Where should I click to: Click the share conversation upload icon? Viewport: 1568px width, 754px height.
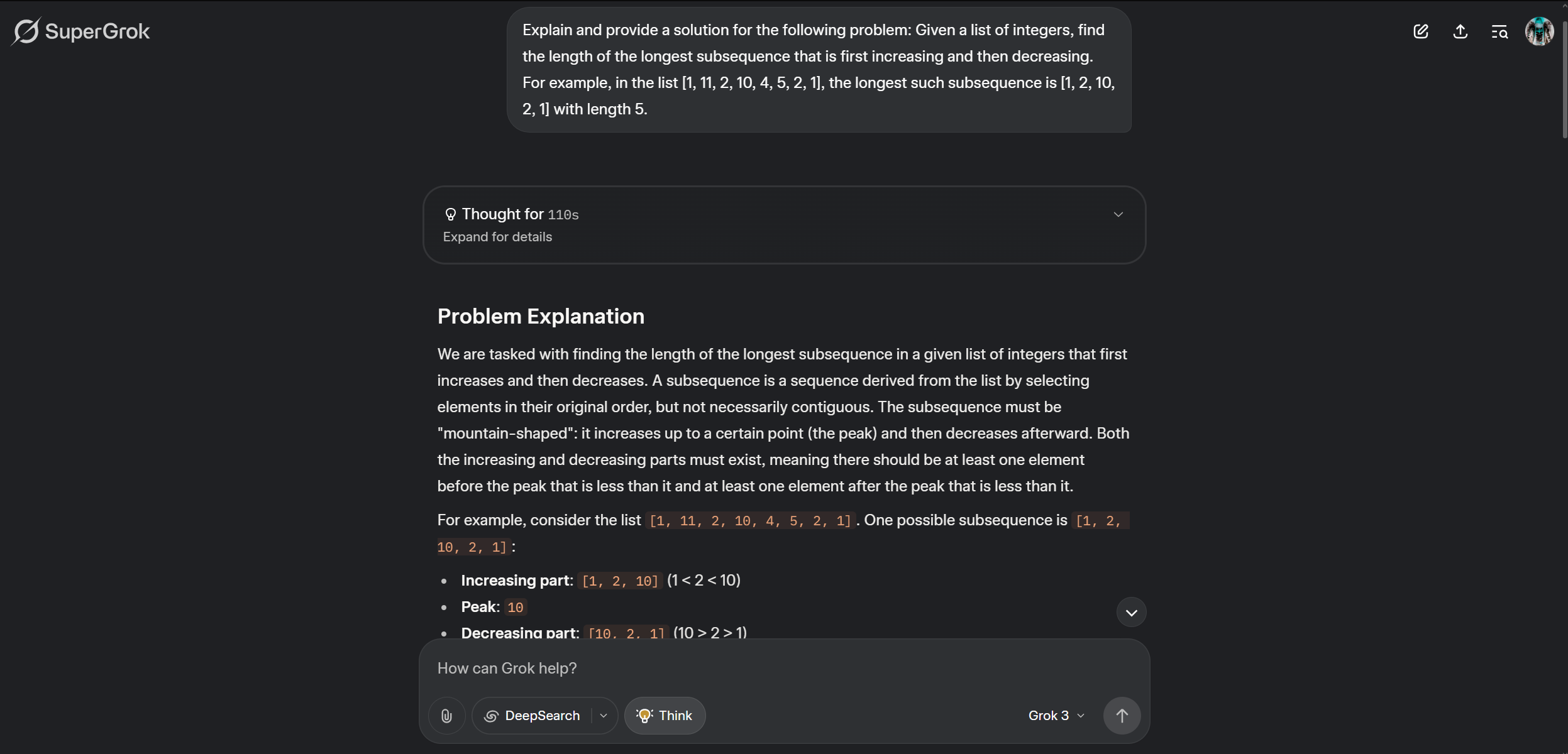1460,31
